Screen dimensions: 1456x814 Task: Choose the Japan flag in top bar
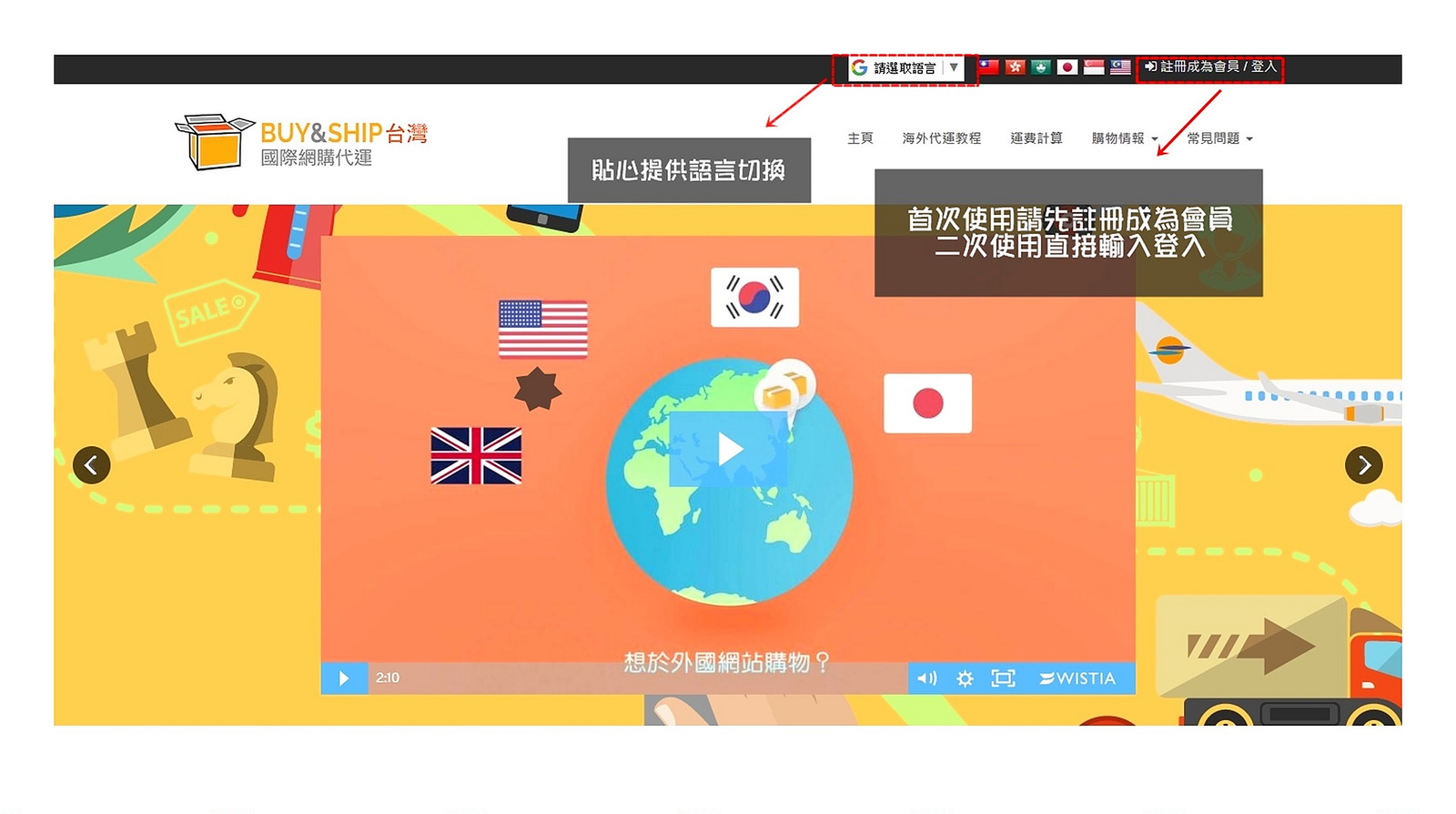click(x=1067, y=67)
